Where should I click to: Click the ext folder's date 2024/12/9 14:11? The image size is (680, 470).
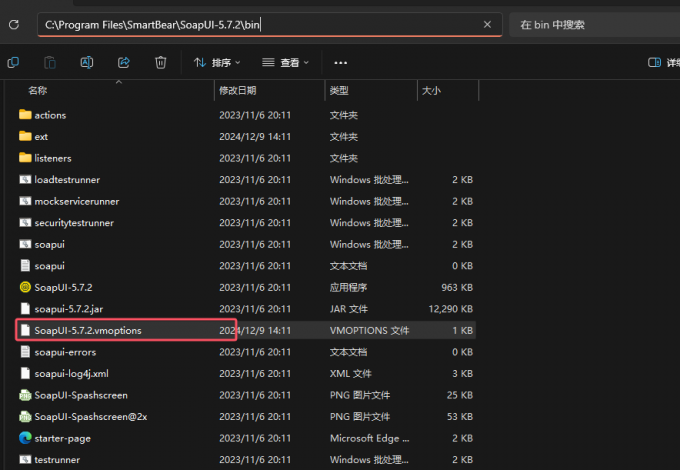pyautogui.click(x=255, y=137)
